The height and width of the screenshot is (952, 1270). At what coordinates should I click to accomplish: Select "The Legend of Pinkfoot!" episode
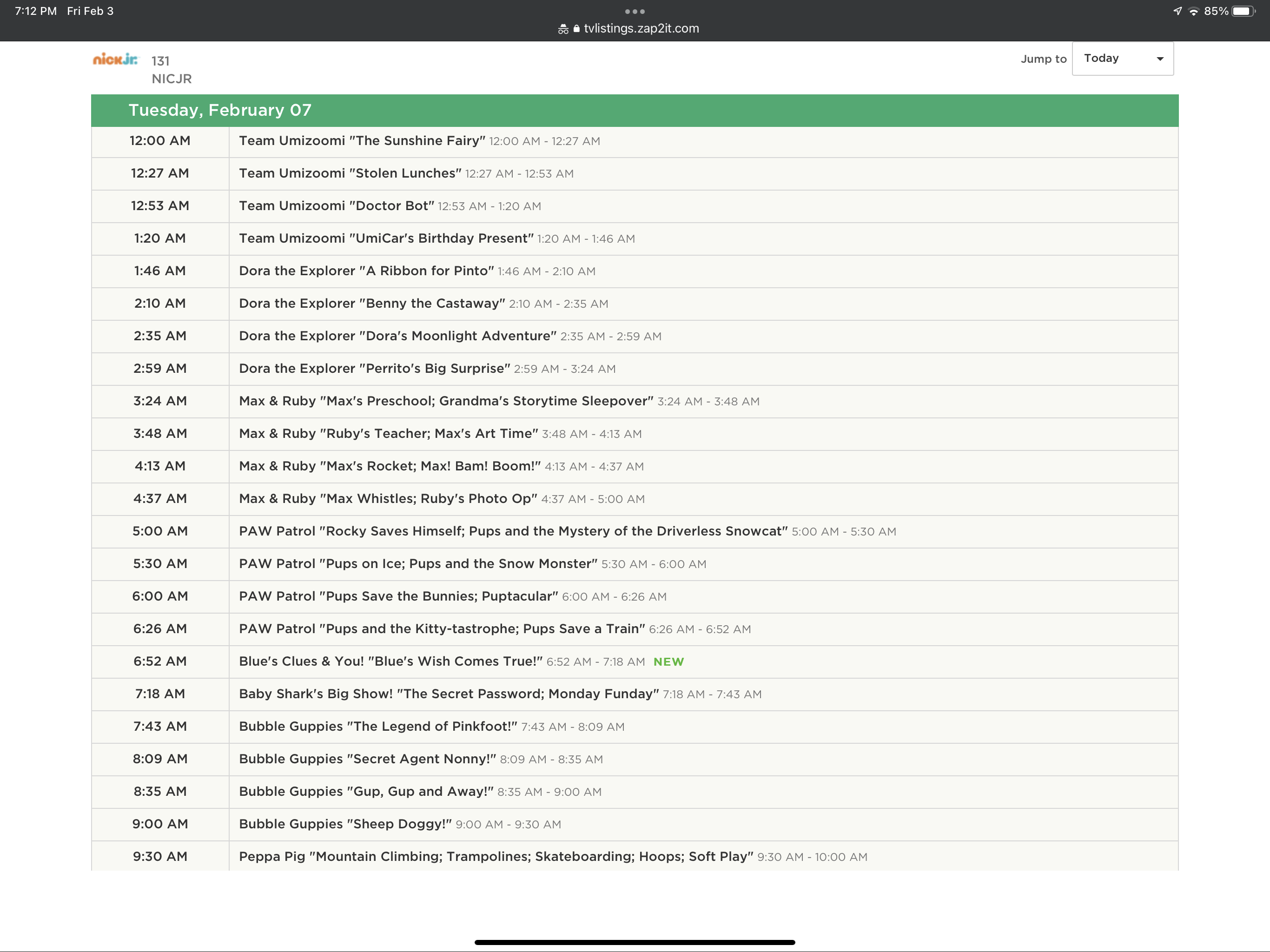(378, 727)
